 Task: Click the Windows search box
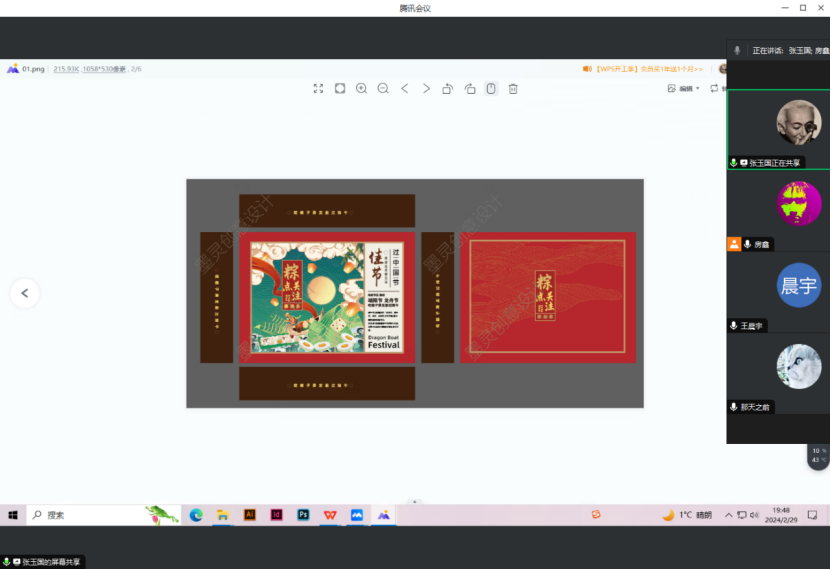click(90, 515)
